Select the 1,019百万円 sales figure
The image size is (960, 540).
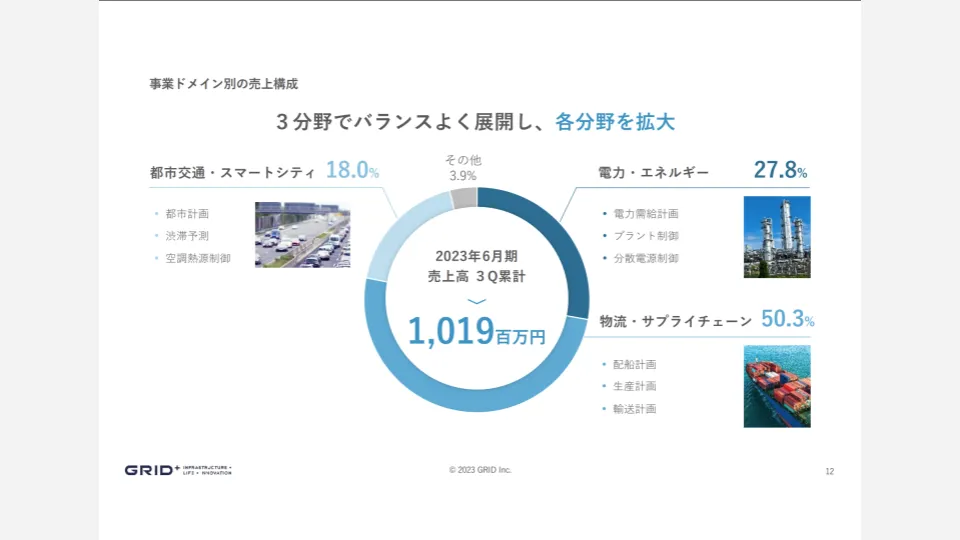click(x=477, y=332)
